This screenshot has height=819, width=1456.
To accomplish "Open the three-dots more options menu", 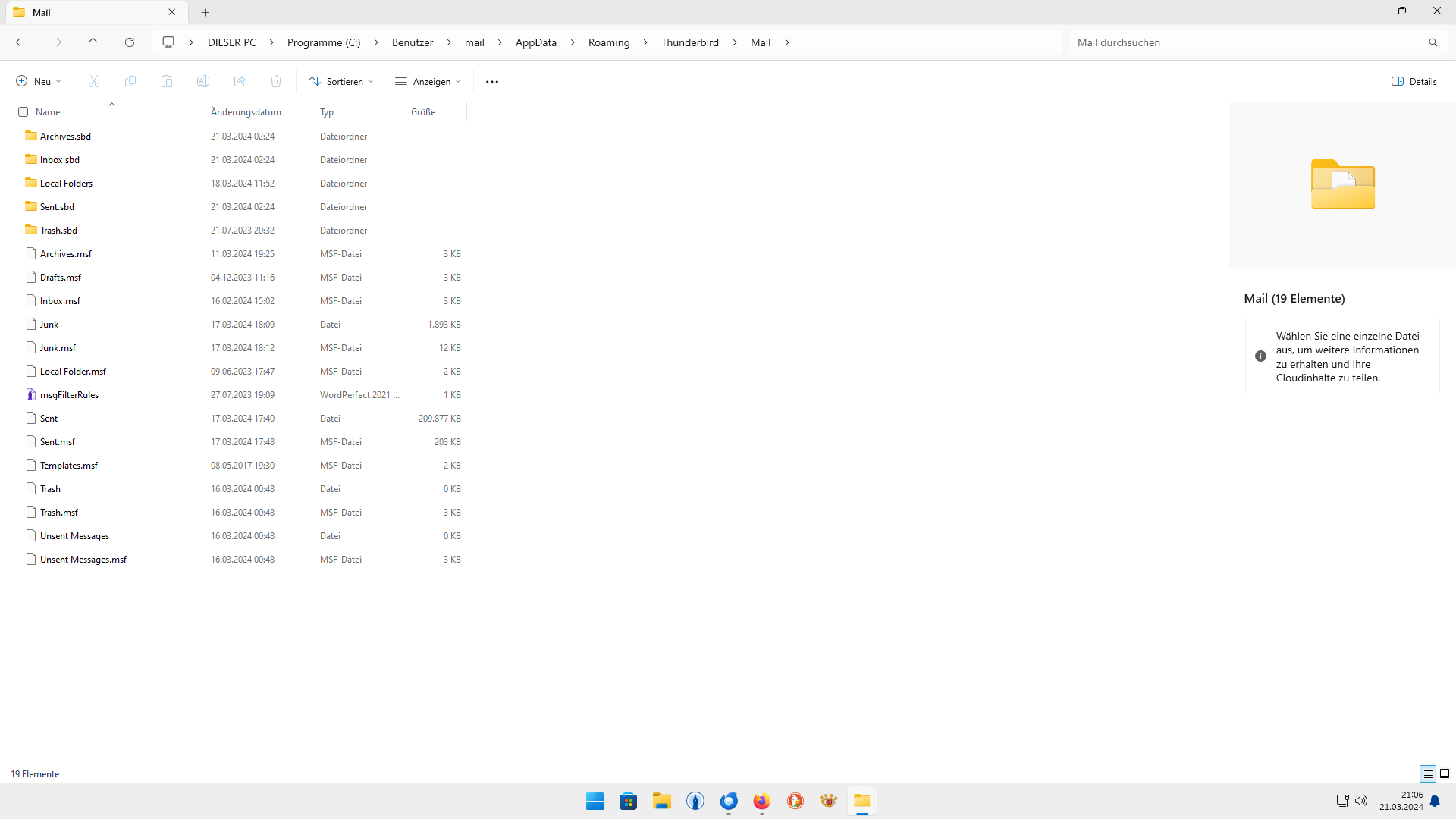I will pos(492,81).
